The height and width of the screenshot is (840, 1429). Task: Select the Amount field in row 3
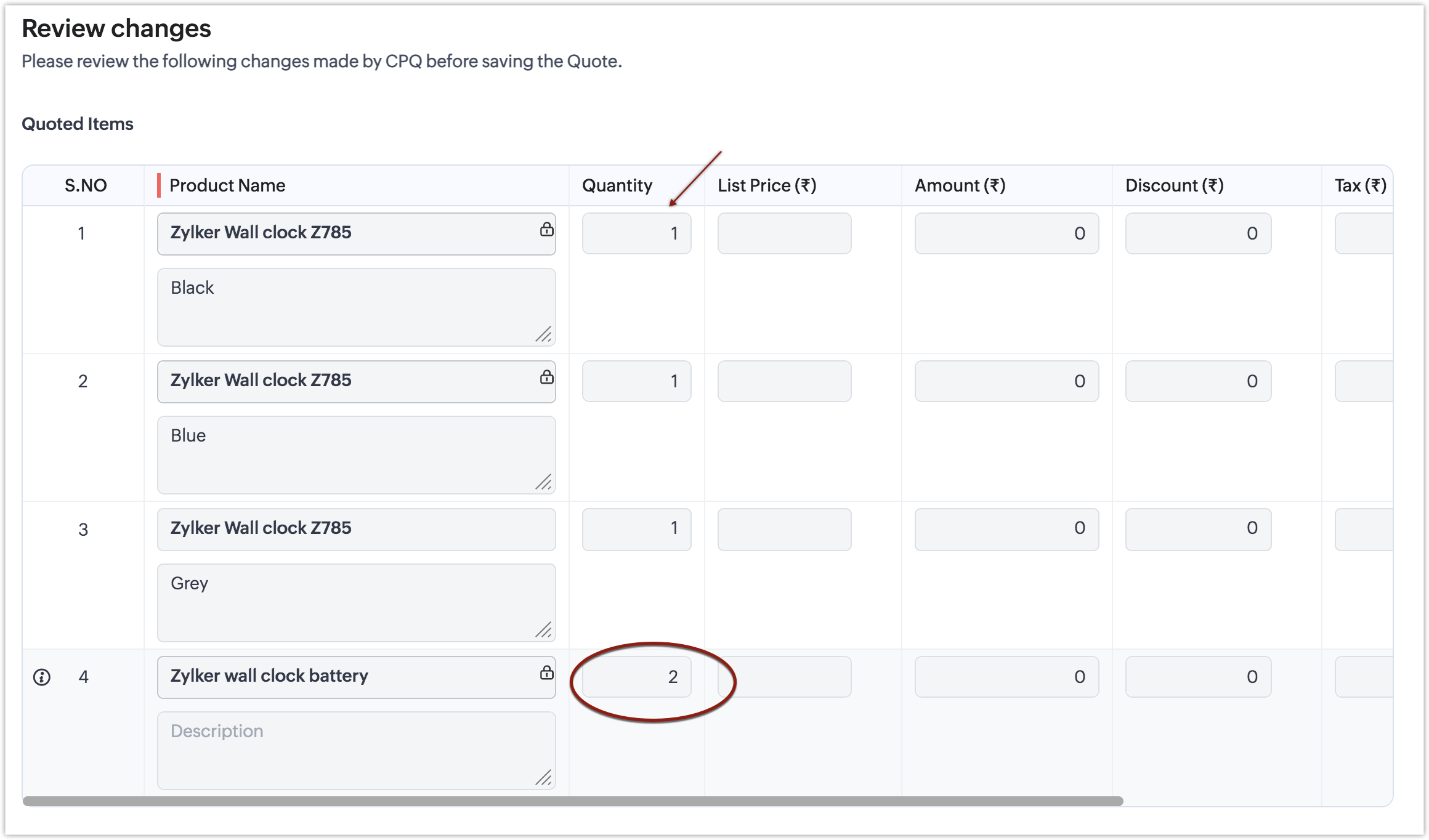[x=1006, y=529]
